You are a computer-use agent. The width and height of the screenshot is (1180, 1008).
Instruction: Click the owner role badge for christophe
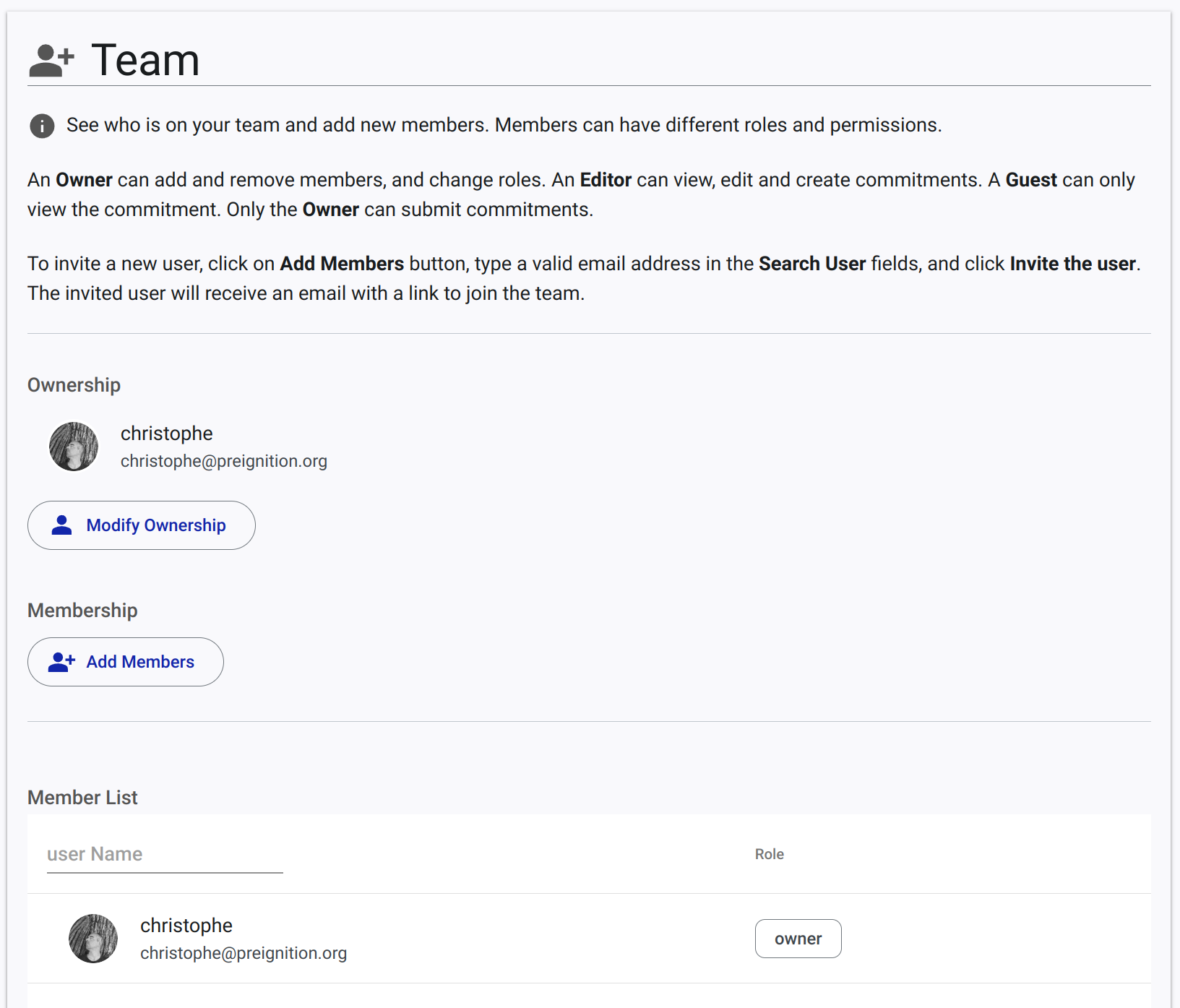[x=798, y=939]
